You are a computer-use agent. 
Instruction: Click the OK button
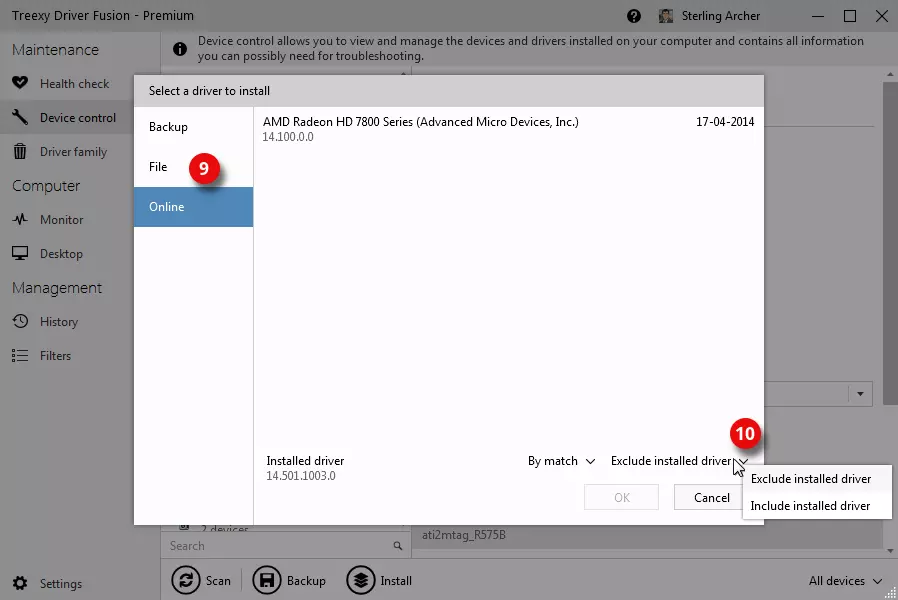(x=621, y=498)
